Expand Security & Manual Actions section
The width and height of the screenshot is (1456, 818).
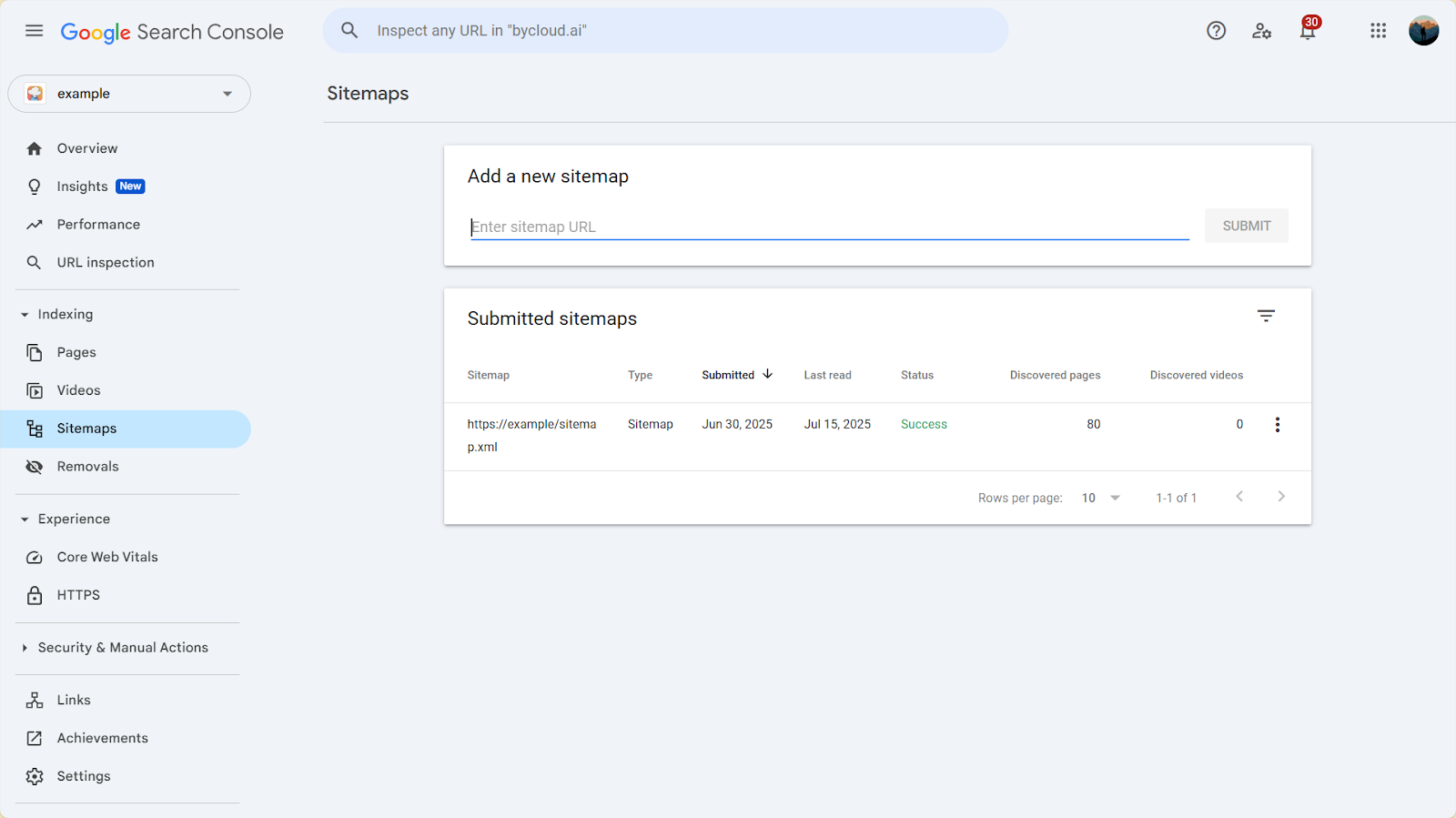coord(25,648)
